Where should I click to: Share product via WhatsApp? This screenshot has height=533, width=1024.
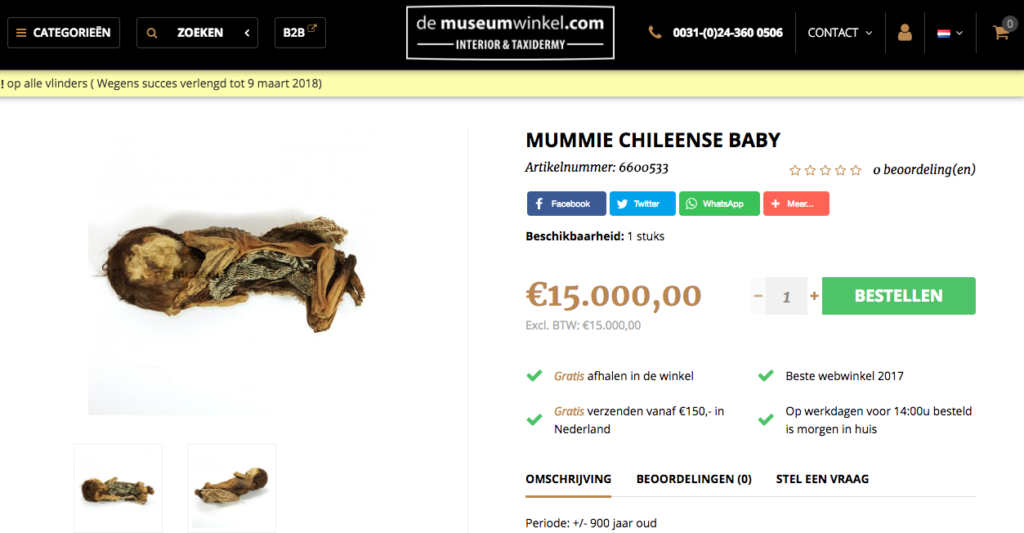tap(719, 204)
